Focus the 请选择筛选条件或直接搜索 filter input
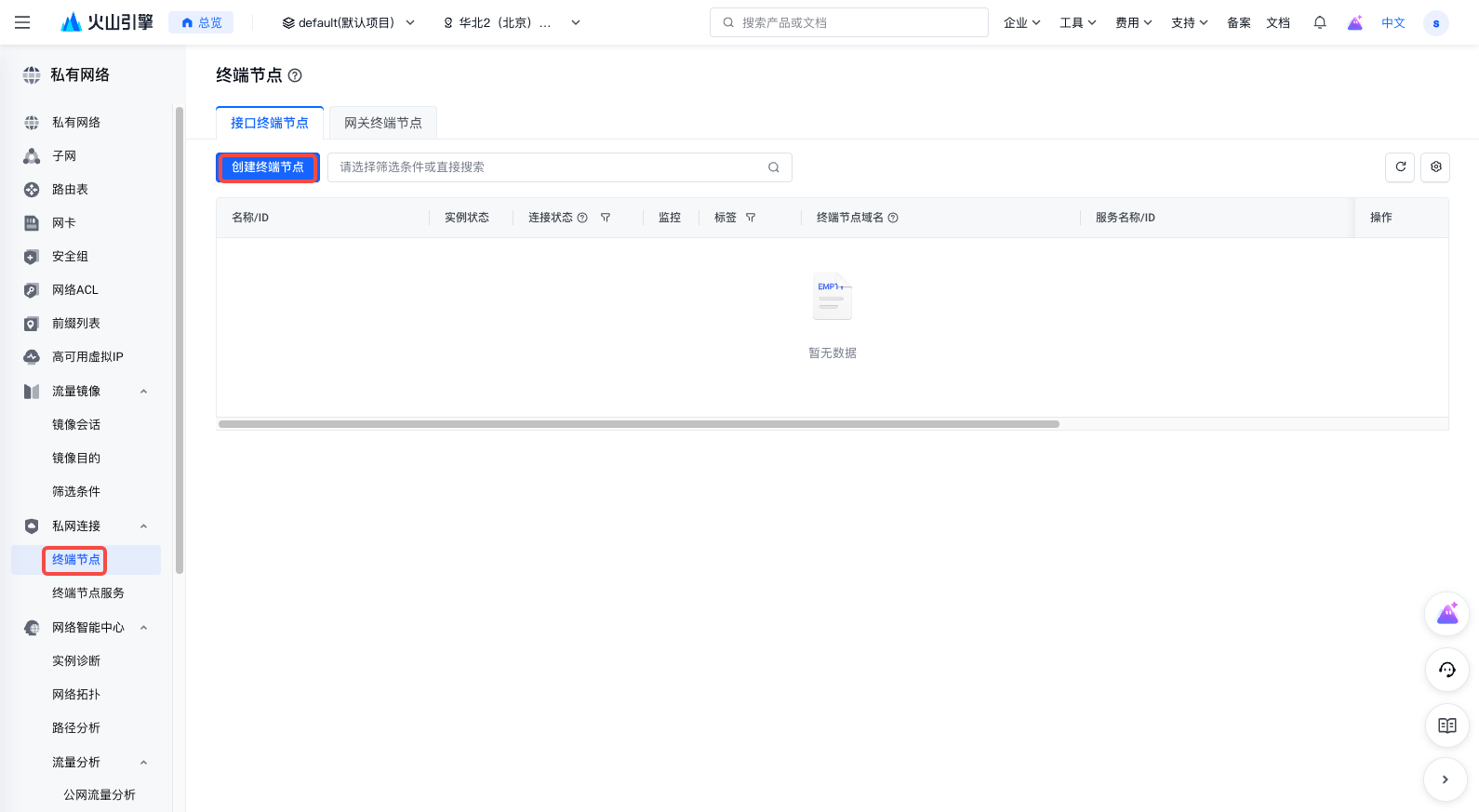1479x812 pixels. point(560,167)
